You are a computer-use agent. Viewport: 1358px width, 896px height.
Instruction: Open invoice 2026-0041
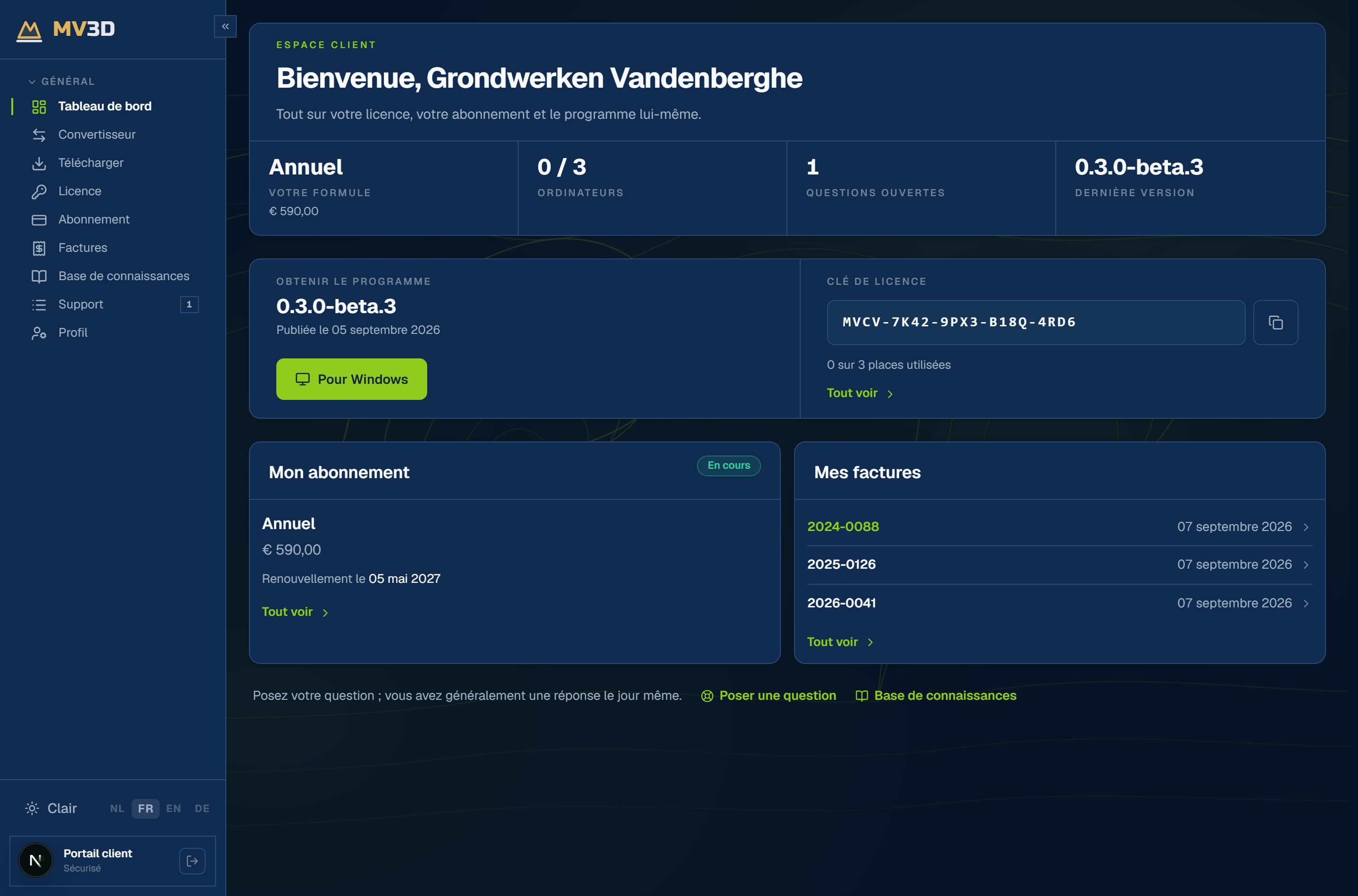pos(1059,604)
